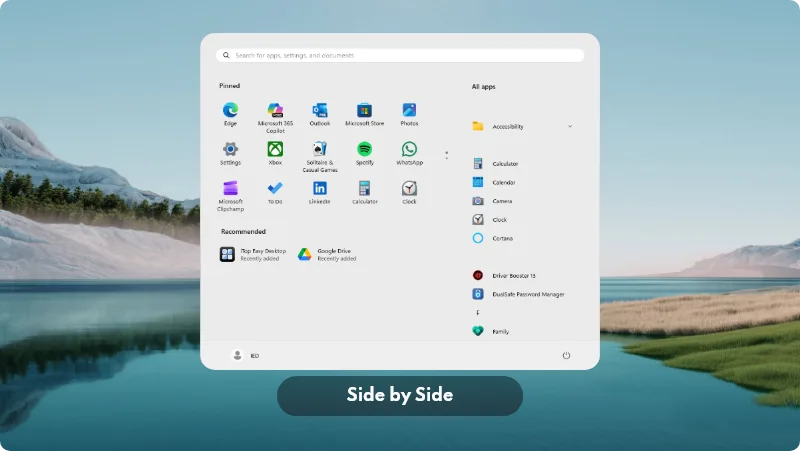The height and width of the screenshot is (451, 800).
Task: Click the search box for apps and settings
Action: point(400,56)
